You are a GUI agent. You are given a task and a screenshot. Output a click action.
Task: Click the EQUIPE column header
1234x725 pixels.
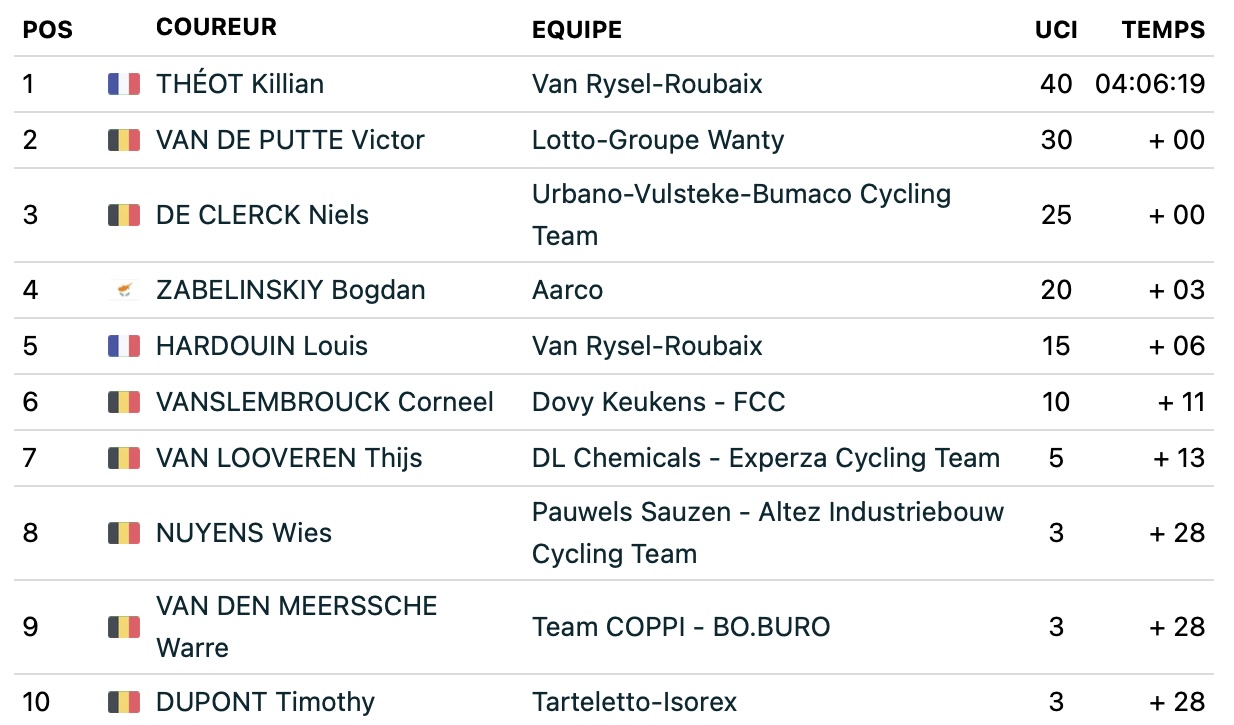coord(577,30)
